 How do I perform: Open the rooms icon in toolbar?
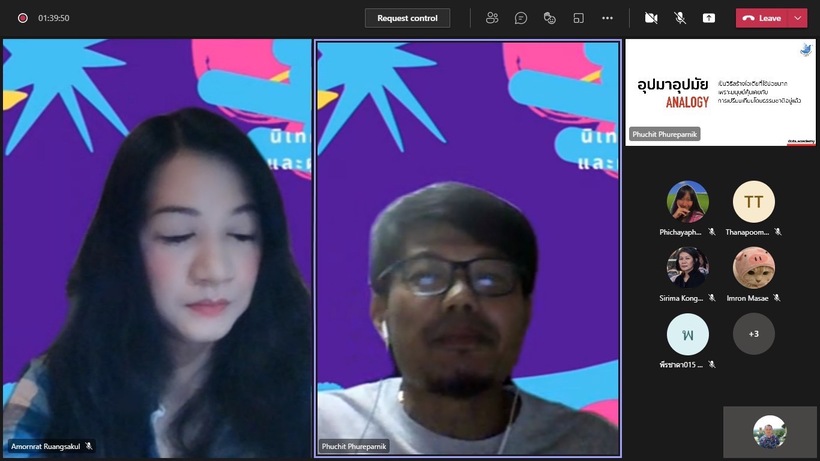pos(578,18)
